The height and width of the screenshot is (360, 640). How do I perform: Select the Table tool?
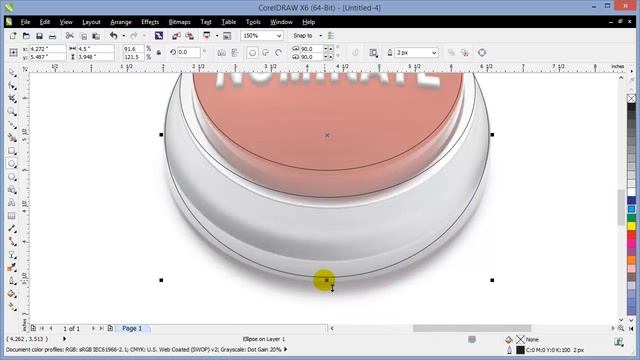[12, 216]
